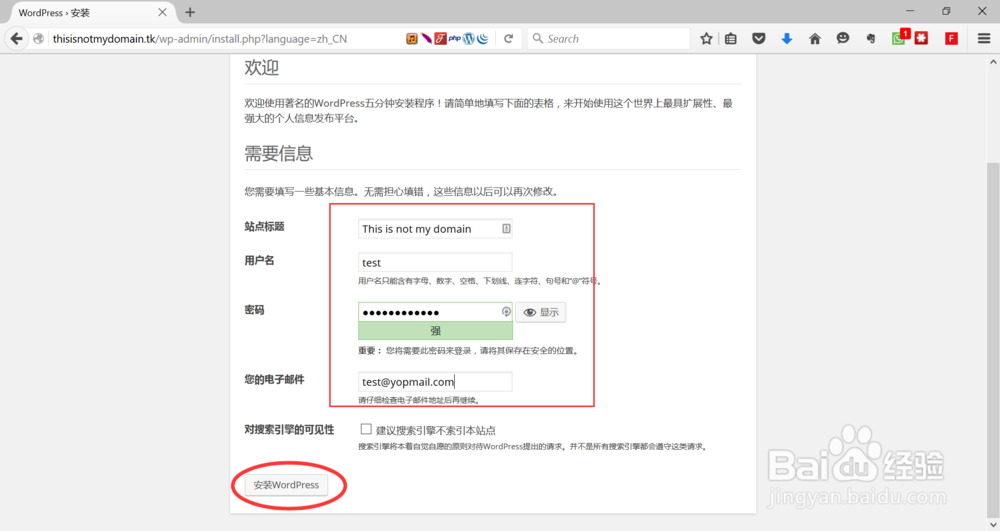Click the password generator icon inside password field
The width and height of the screenshot is (1000, 531).
point(506,311)
